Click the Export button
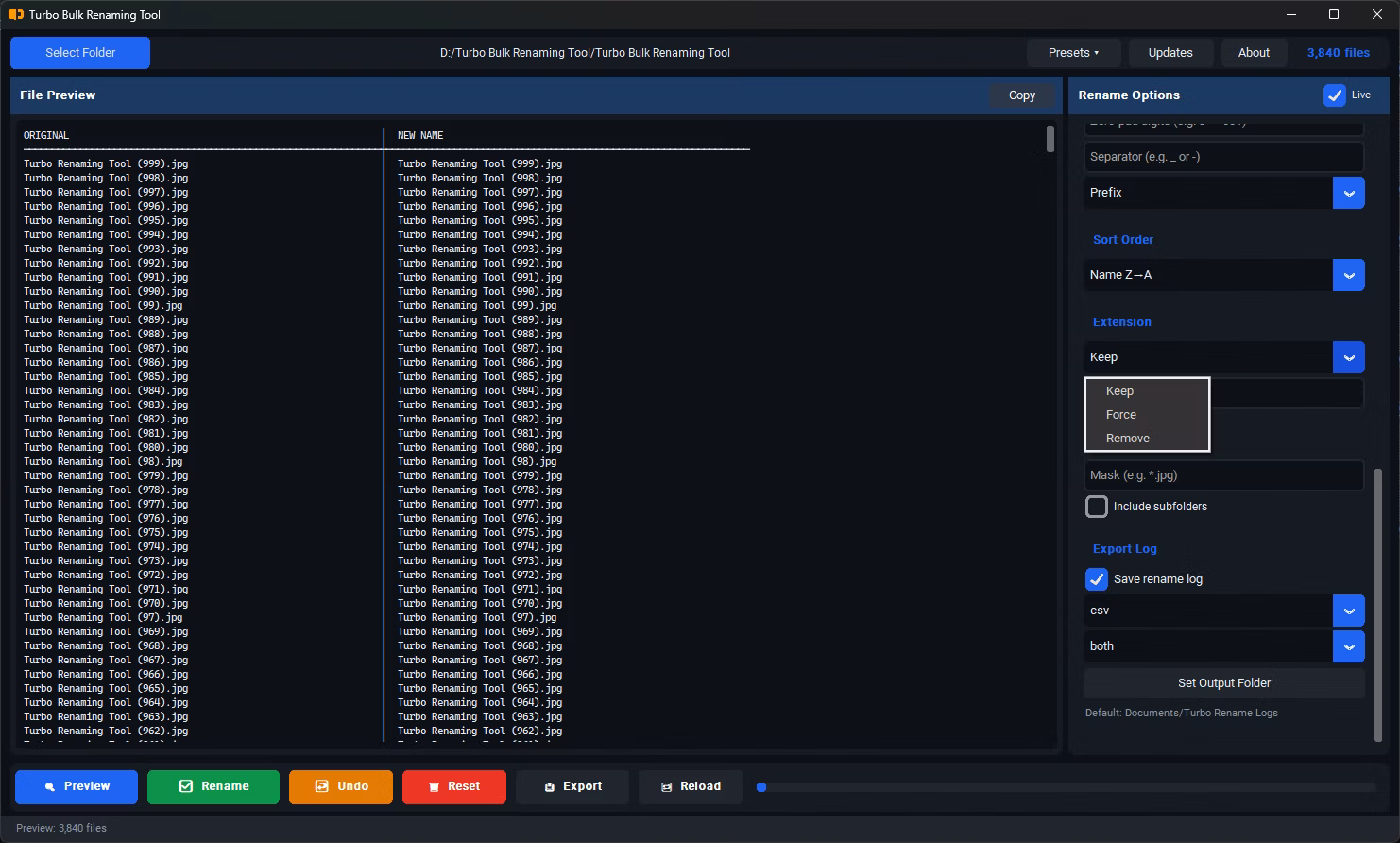This screenshot has width=1400, height=843. coord(572,786)
